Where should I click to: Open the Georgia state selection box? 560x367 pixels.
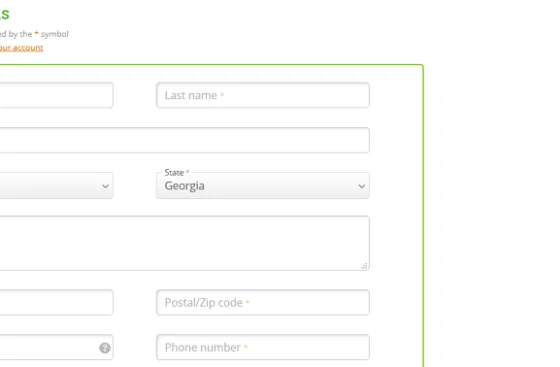tap(263, 186)
